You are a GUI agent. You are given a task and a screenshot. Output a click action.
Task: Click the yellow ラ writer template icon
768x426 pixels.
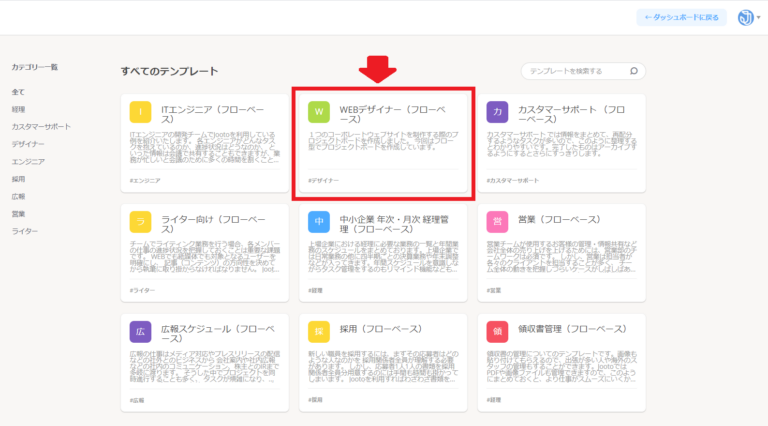tap(141, 221)
